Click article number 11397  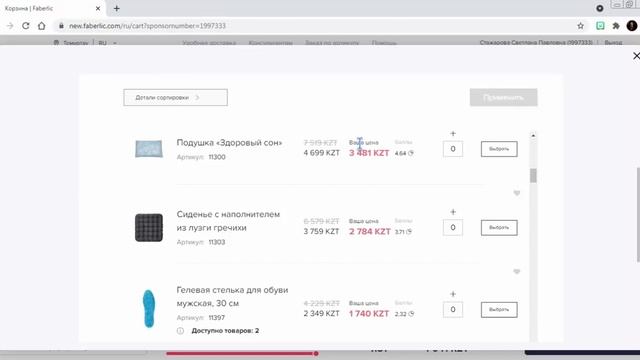pos(217,318)
